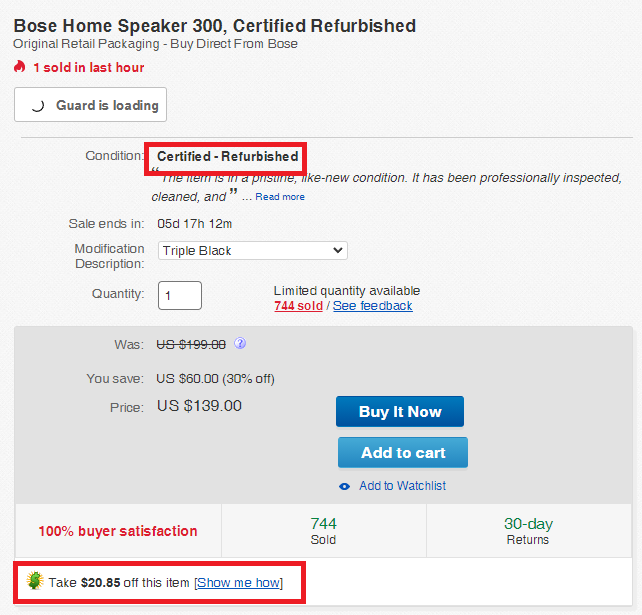Click the US $60.00 (30% off) savings text

pyautogui.click(x=215, y=379)
